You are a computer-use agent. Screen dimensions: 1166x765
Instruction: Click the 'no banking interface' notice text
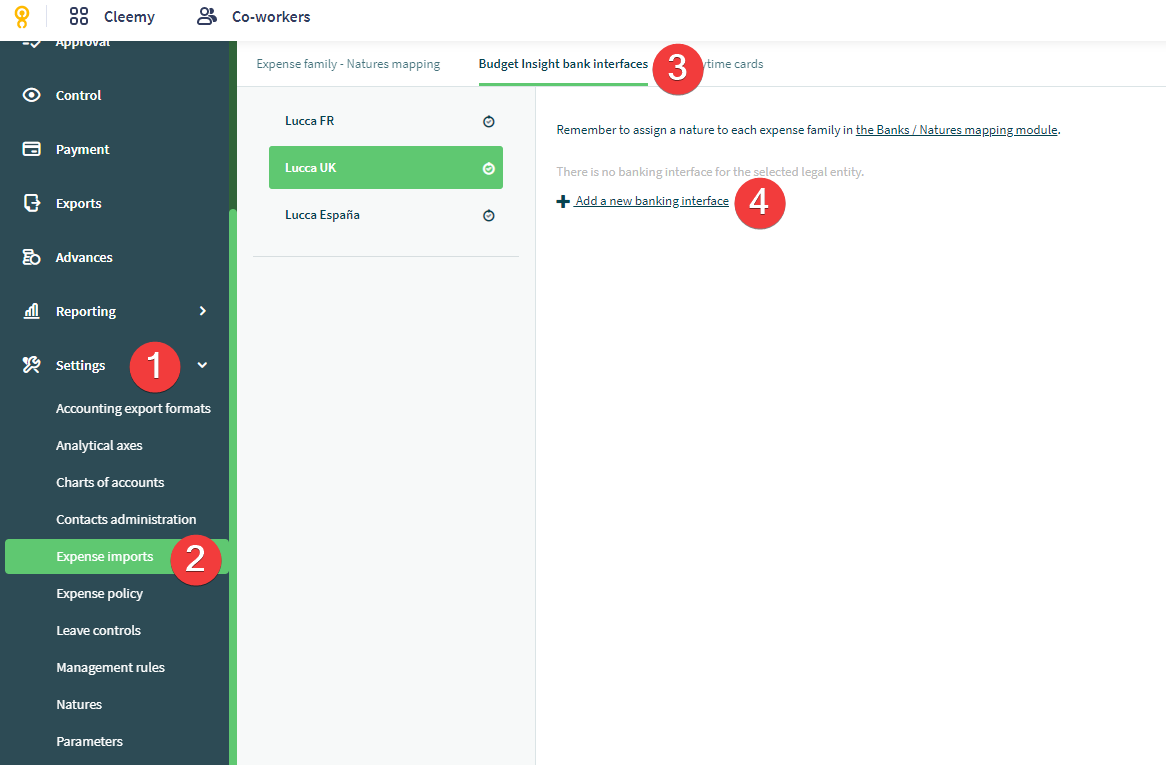710,172
